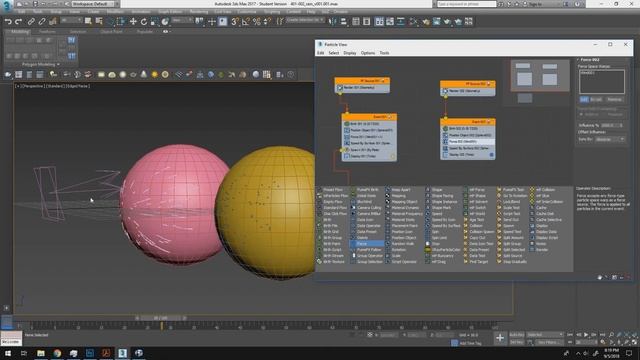Open the Display menu in Particle View
The image size is (640, 360).
point(350,53)
